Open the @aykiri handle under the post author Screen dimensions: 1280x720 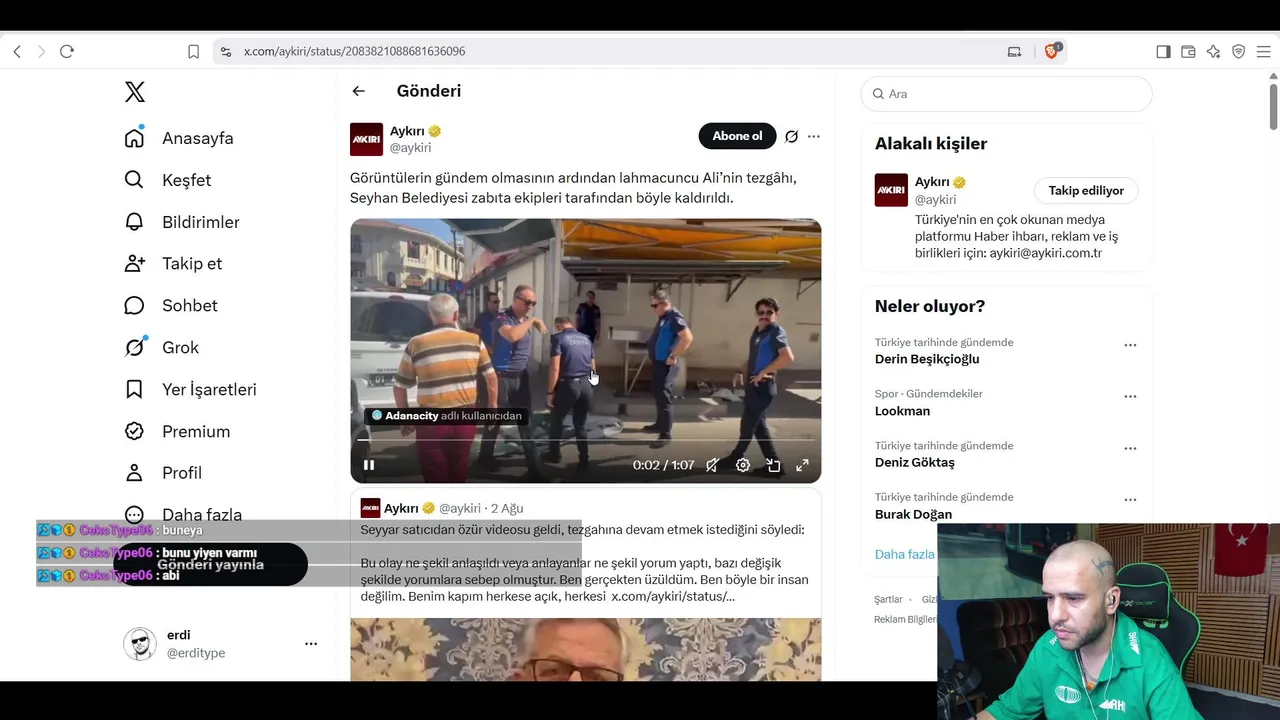pyautogui.click(x=410, y=148)
